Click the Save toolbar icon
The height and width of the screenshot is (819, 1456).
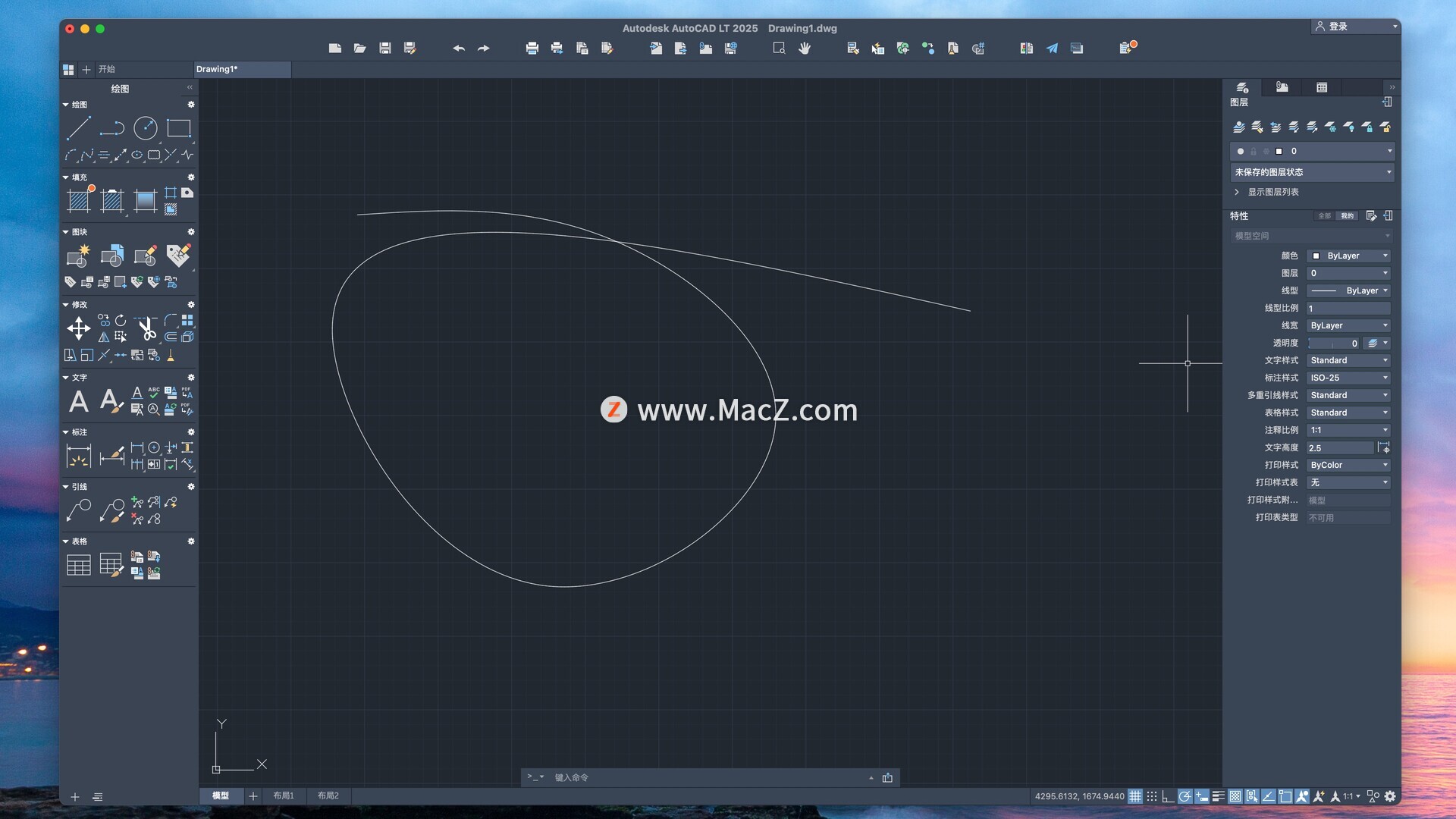click(x=385, y=48)
